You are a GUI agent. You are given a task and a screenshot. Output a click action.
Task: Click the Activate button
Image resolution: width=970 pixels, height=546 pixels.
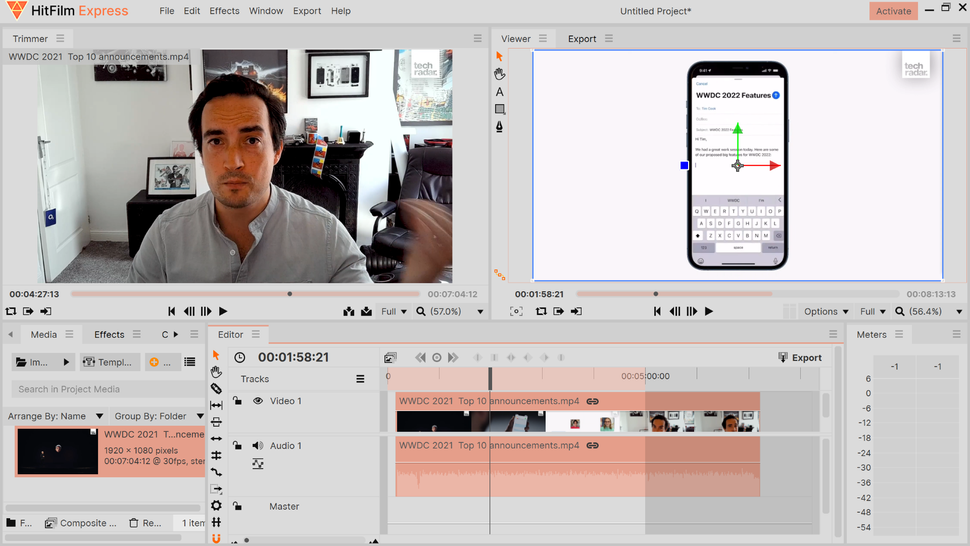click(893, 11)
